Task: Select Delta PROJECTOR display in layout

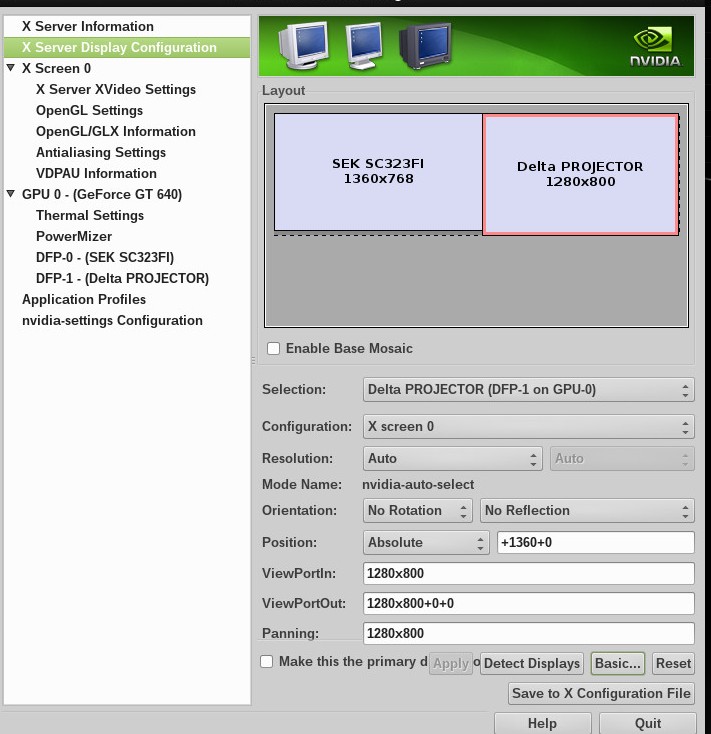Action: (580, 174)
